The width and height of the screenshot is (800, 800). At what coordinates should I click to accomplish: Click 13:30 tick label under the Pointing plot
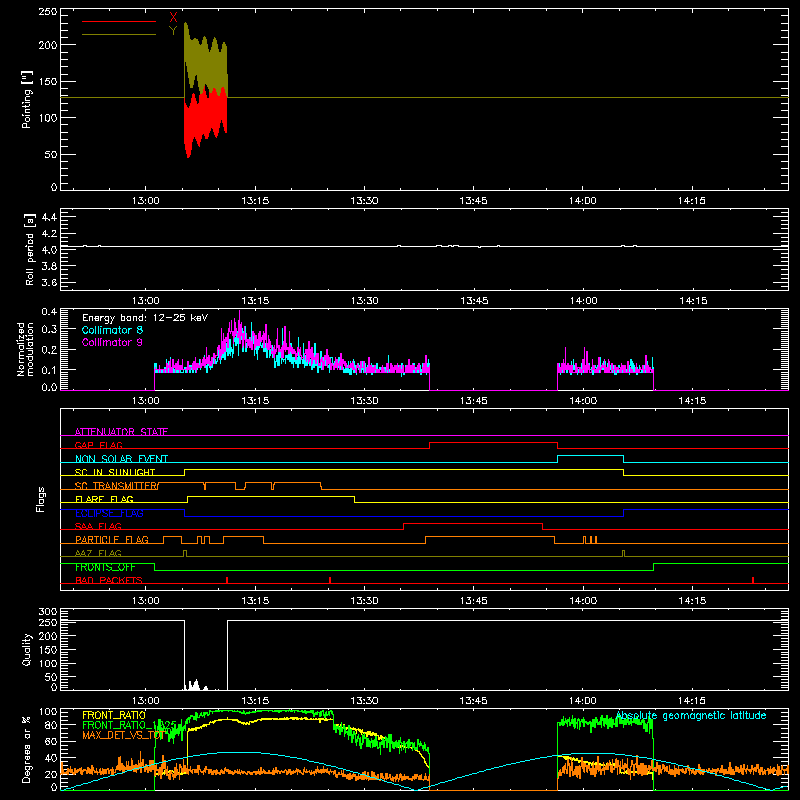click(x=364, y=201)
